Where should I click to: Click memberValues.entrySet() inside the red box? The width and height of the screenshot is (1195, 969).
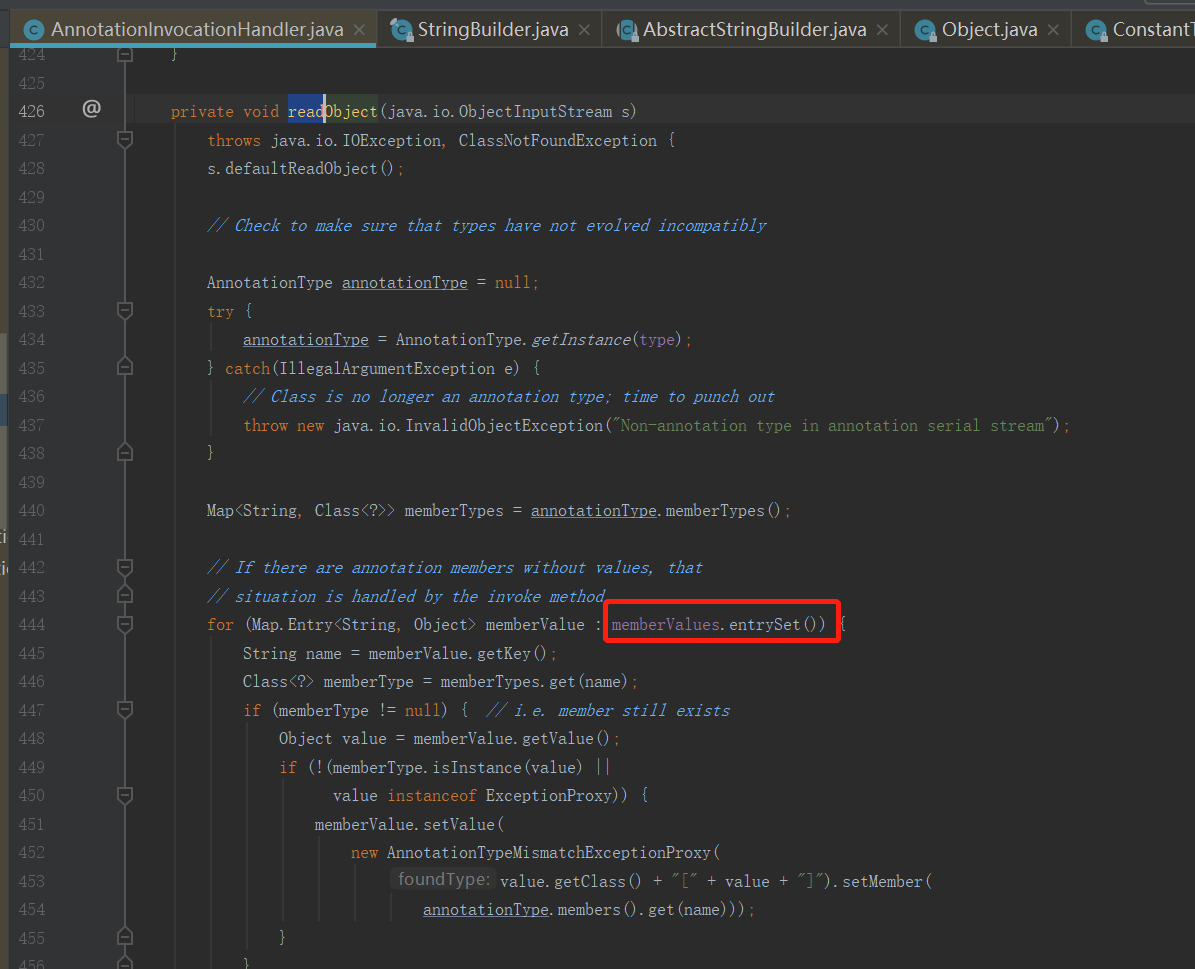[718, 625]
